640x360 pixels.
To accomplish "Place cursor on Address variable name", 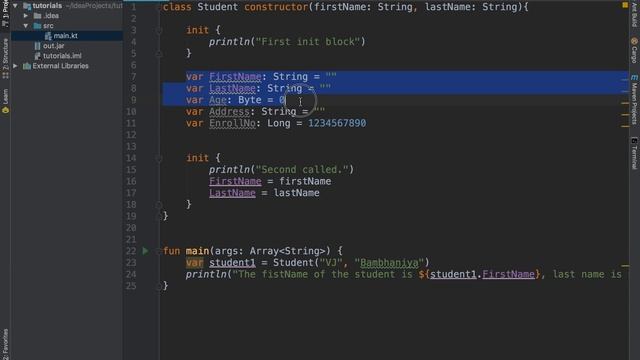I will click(229, 112).
